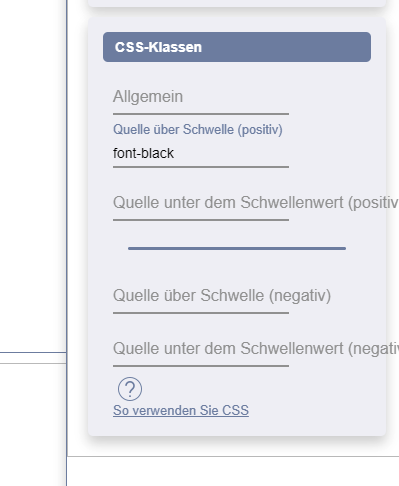Click the bottom edge of the upper card
Screen dimensions: 399x486
point(237,6)
